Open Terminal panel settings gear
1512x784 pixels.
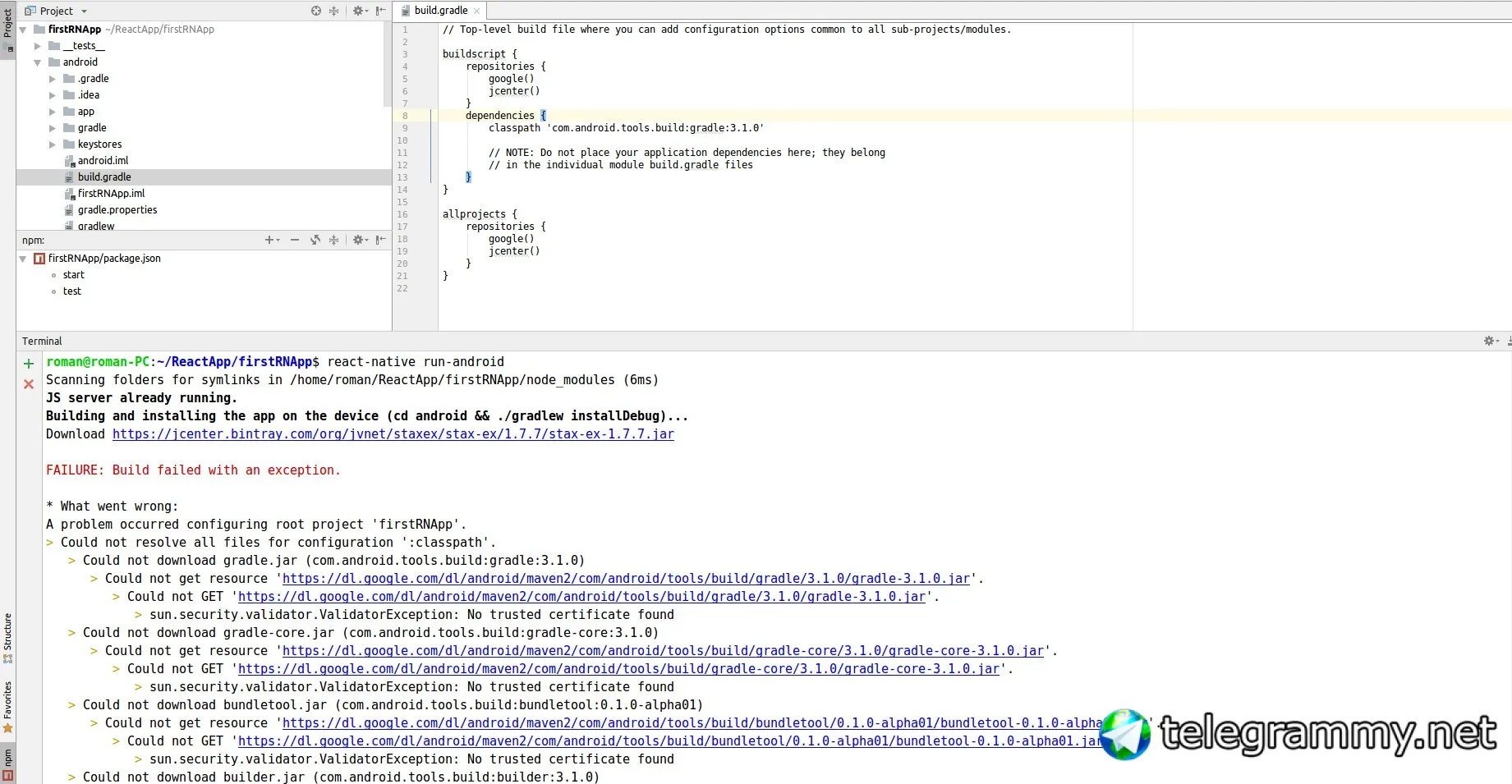coord(1491,341)
